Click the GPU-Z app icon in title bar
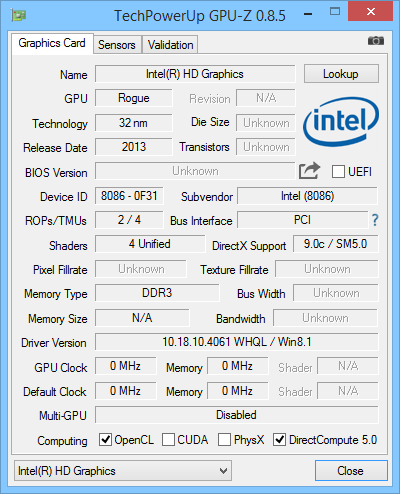The image size is (400, 494). pyautogui.click(x=19, y=15)
